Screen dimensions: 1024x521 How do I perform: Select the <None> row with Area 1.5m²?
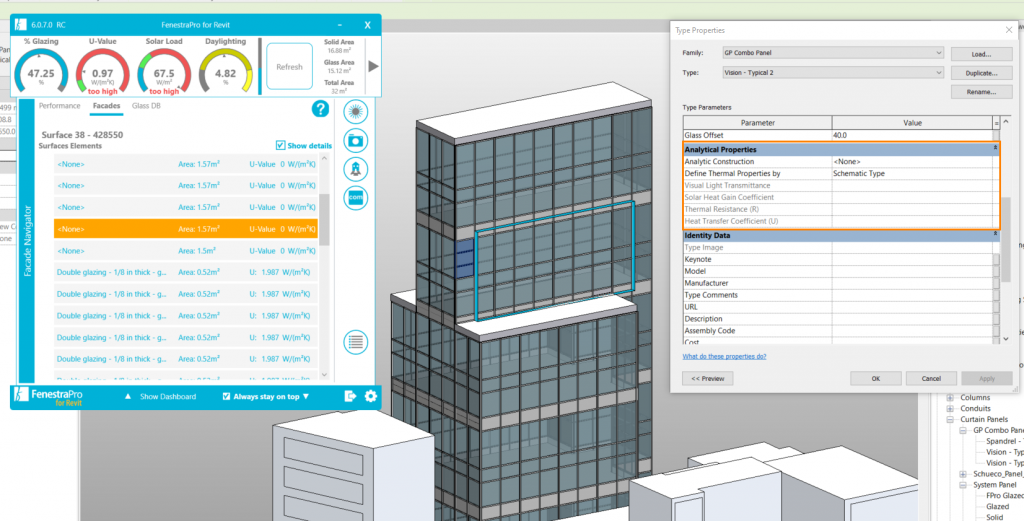coord(186,251)
